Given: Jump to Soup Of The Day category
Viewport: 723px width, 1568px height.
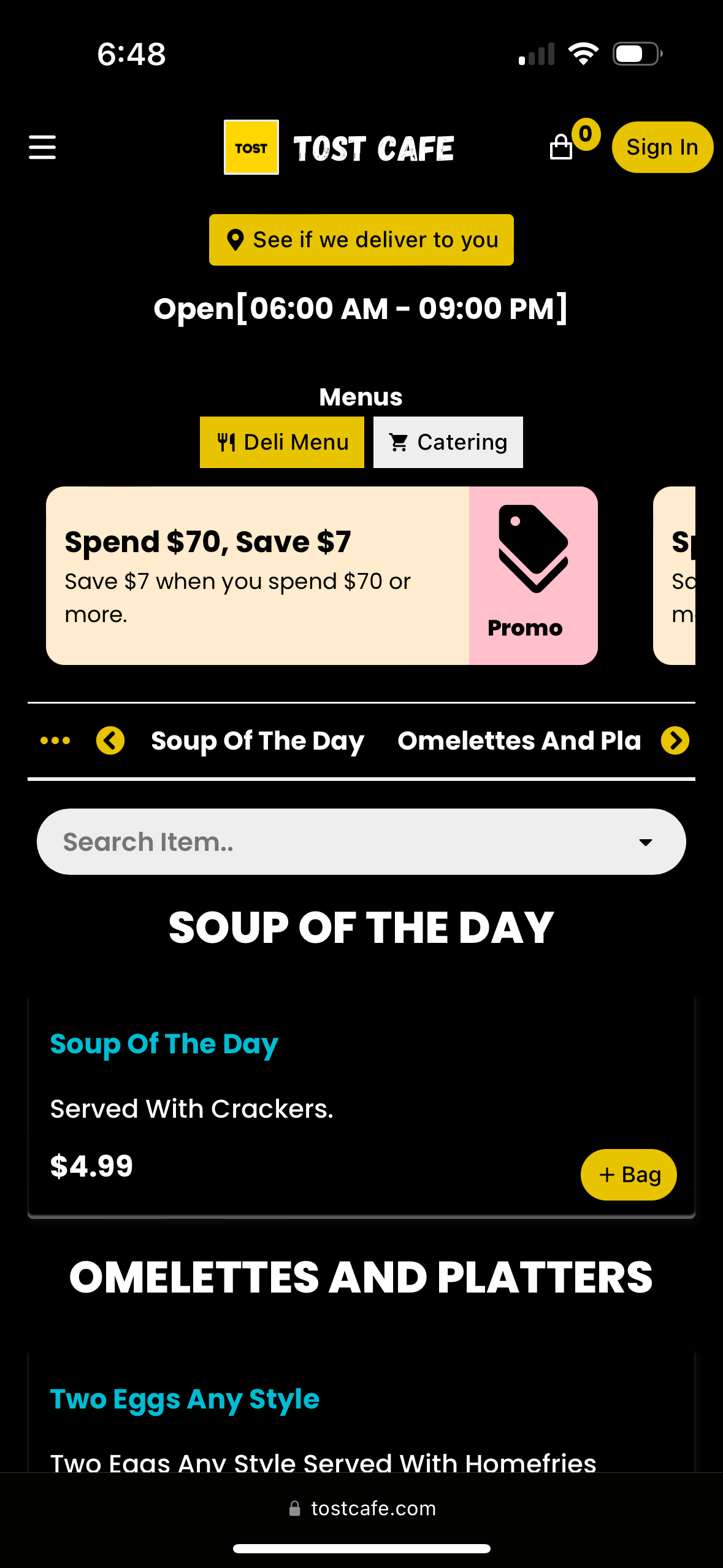Looking at the screenshot, I should pyautogui.click(x=258, y=740).
